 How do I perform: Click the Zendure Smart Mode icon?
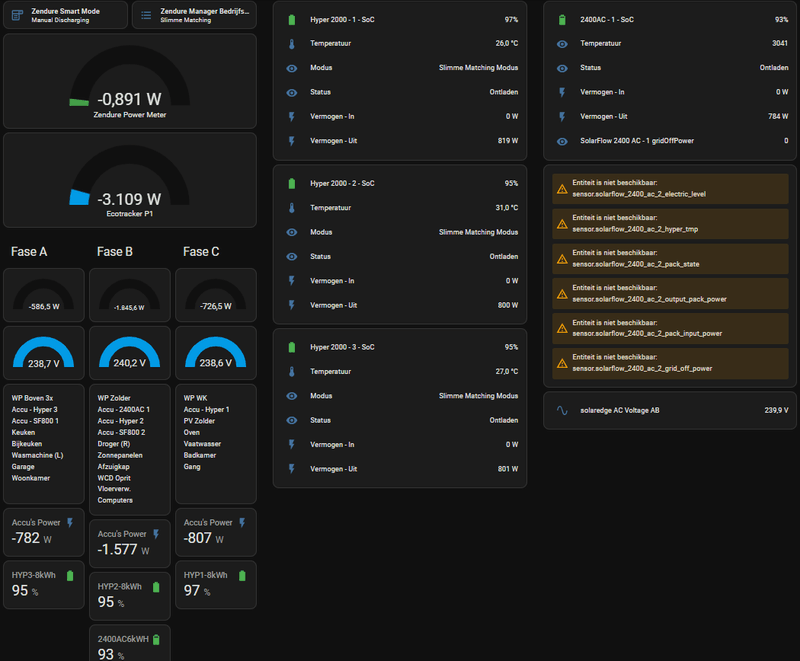17,15
